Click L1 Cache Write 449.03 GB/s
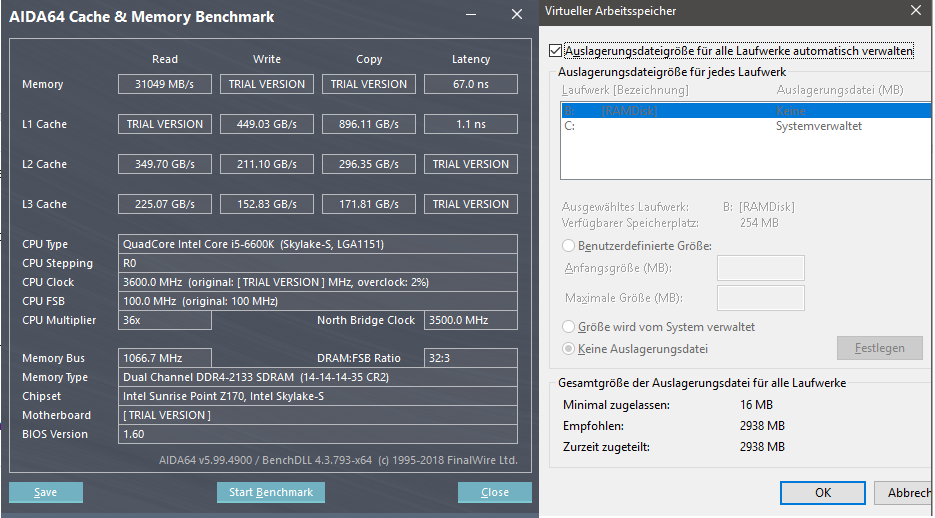 coord(267,124)
